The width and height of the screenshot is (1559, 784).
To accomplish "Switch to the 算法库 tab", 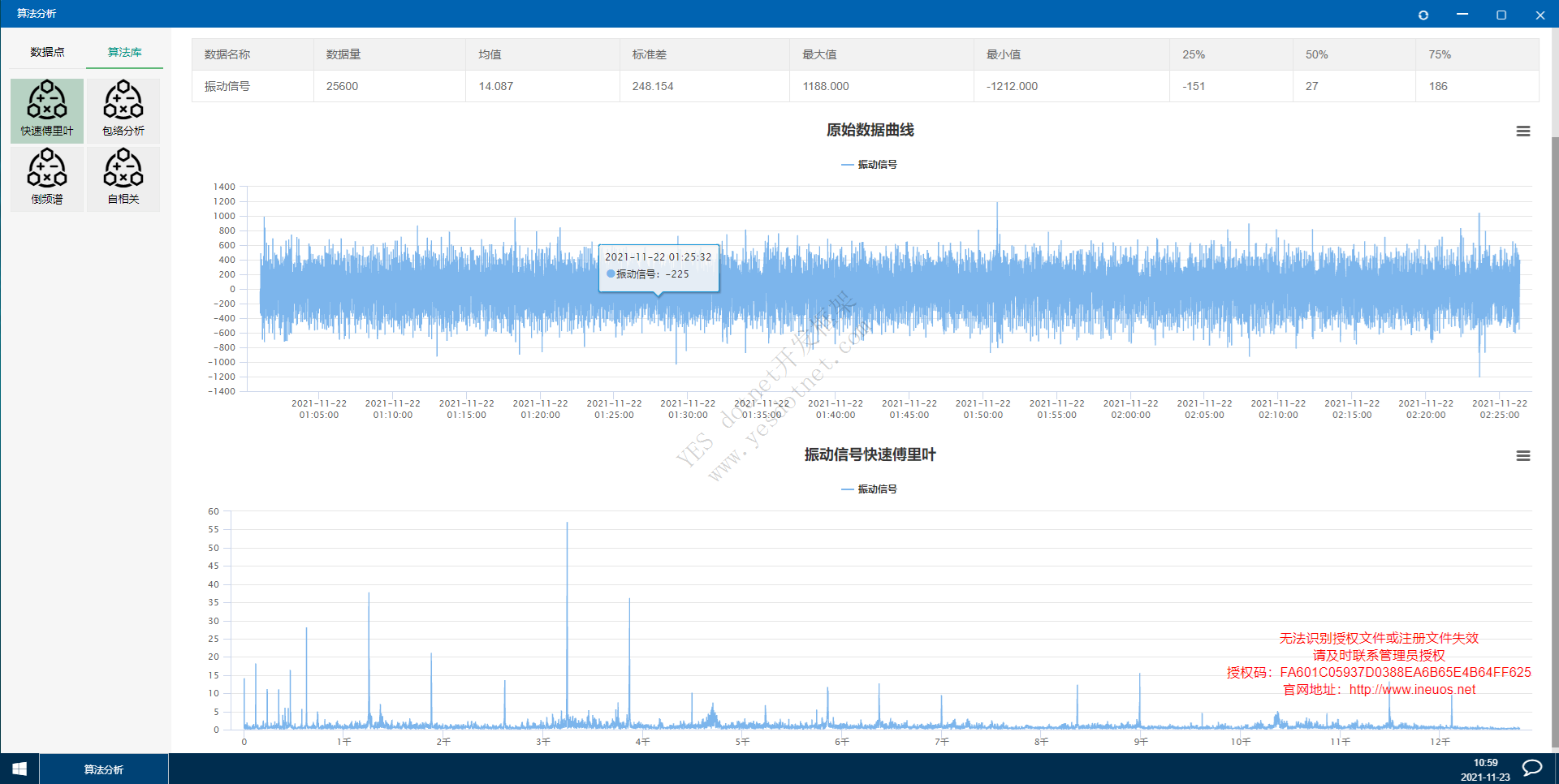I will pyautogui.click(x=125, y=52).
